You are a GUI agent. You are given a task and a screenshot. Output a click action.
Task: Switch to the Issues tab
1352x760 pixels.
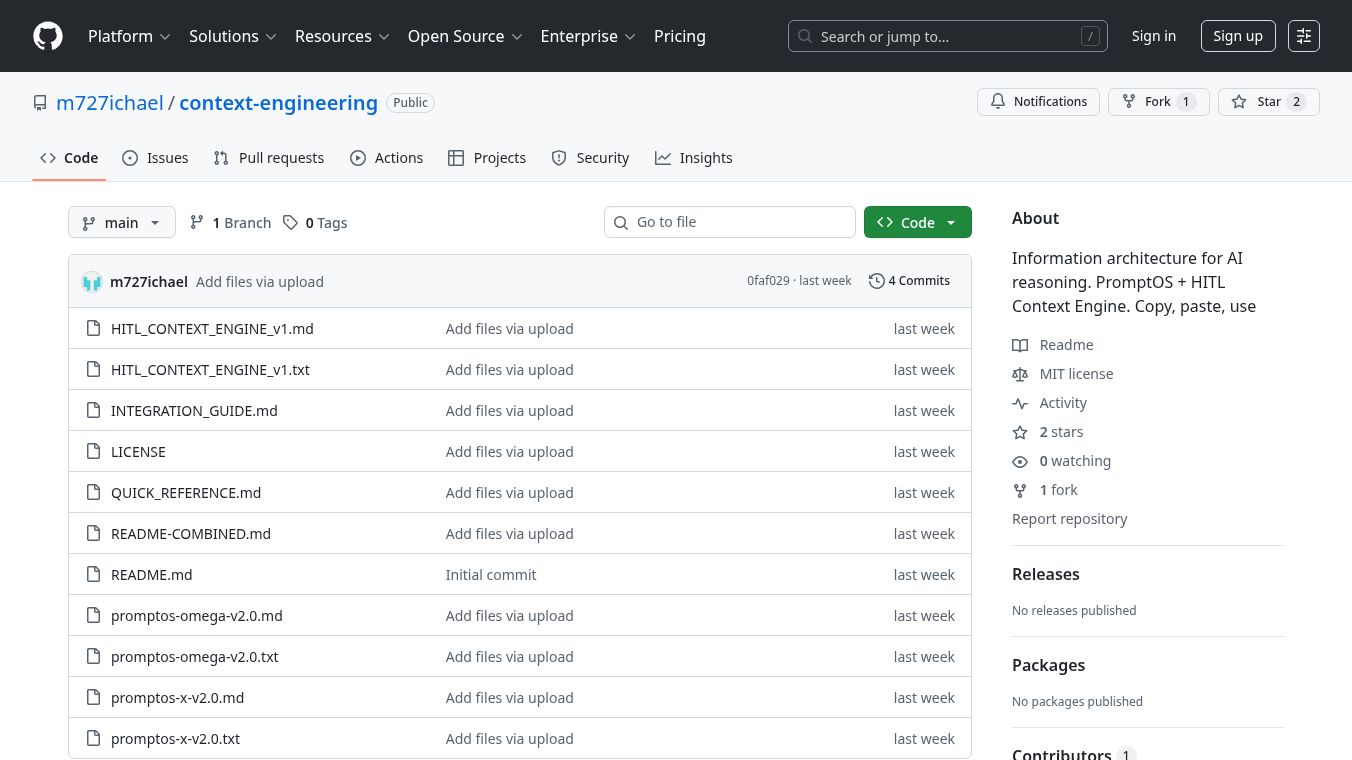coord(155,158)
